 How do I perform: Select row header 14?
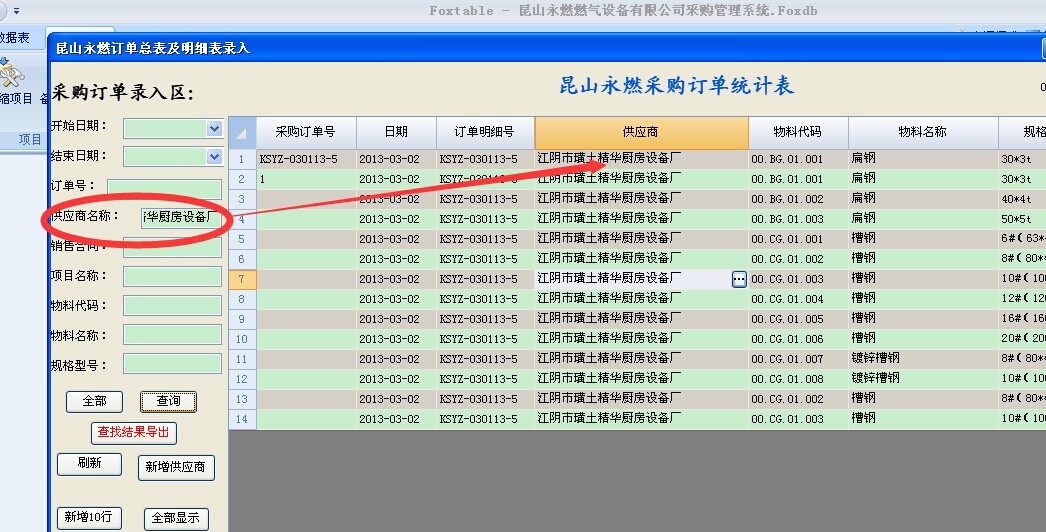click(x=242, y=419)
